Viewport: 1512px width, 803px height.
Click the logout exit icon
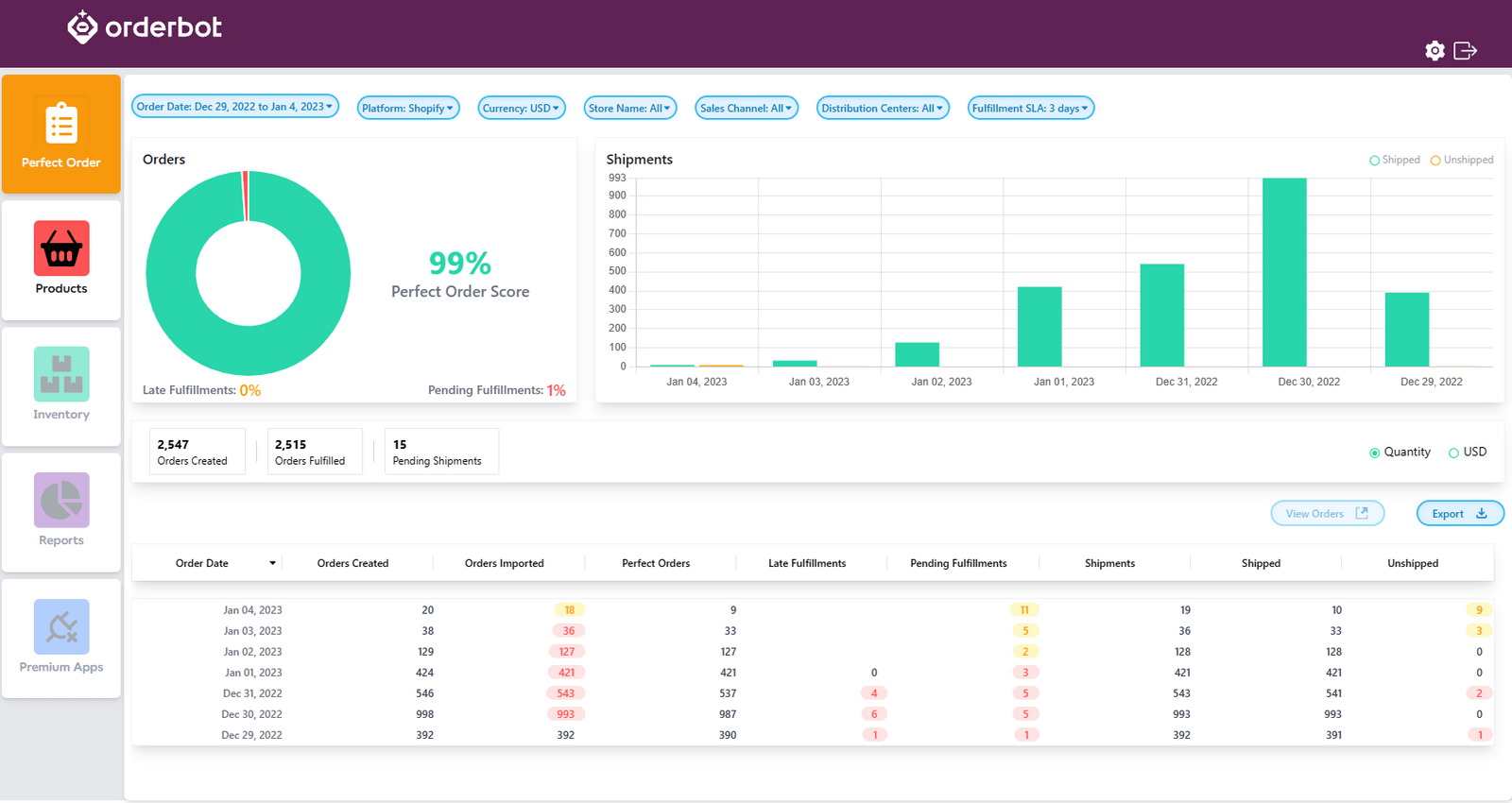click(x=1465, y=51)
